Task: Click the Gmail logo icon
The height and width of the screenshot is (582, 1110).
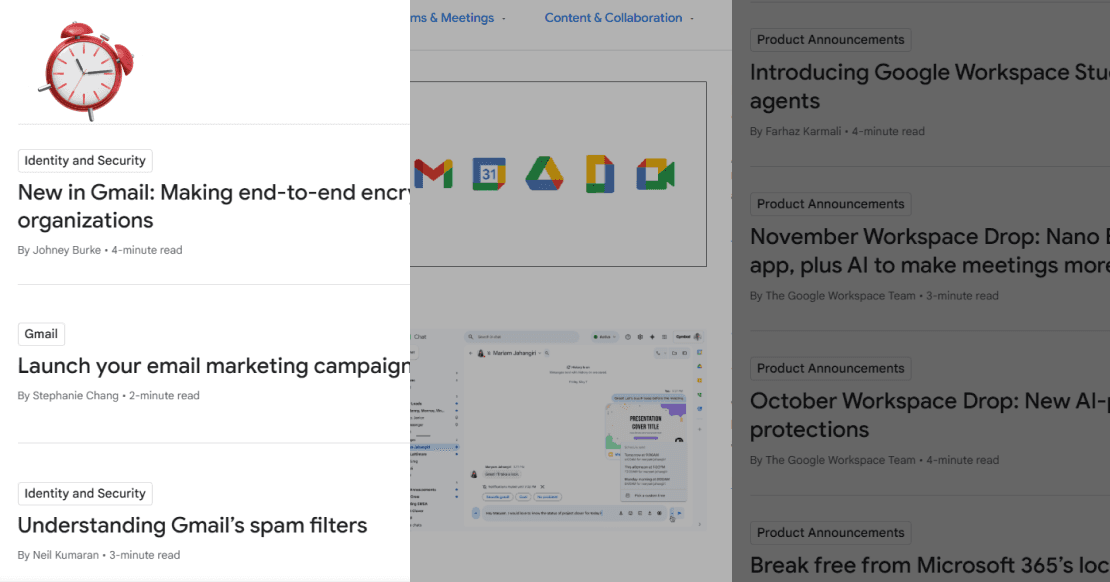Action: 432,174
